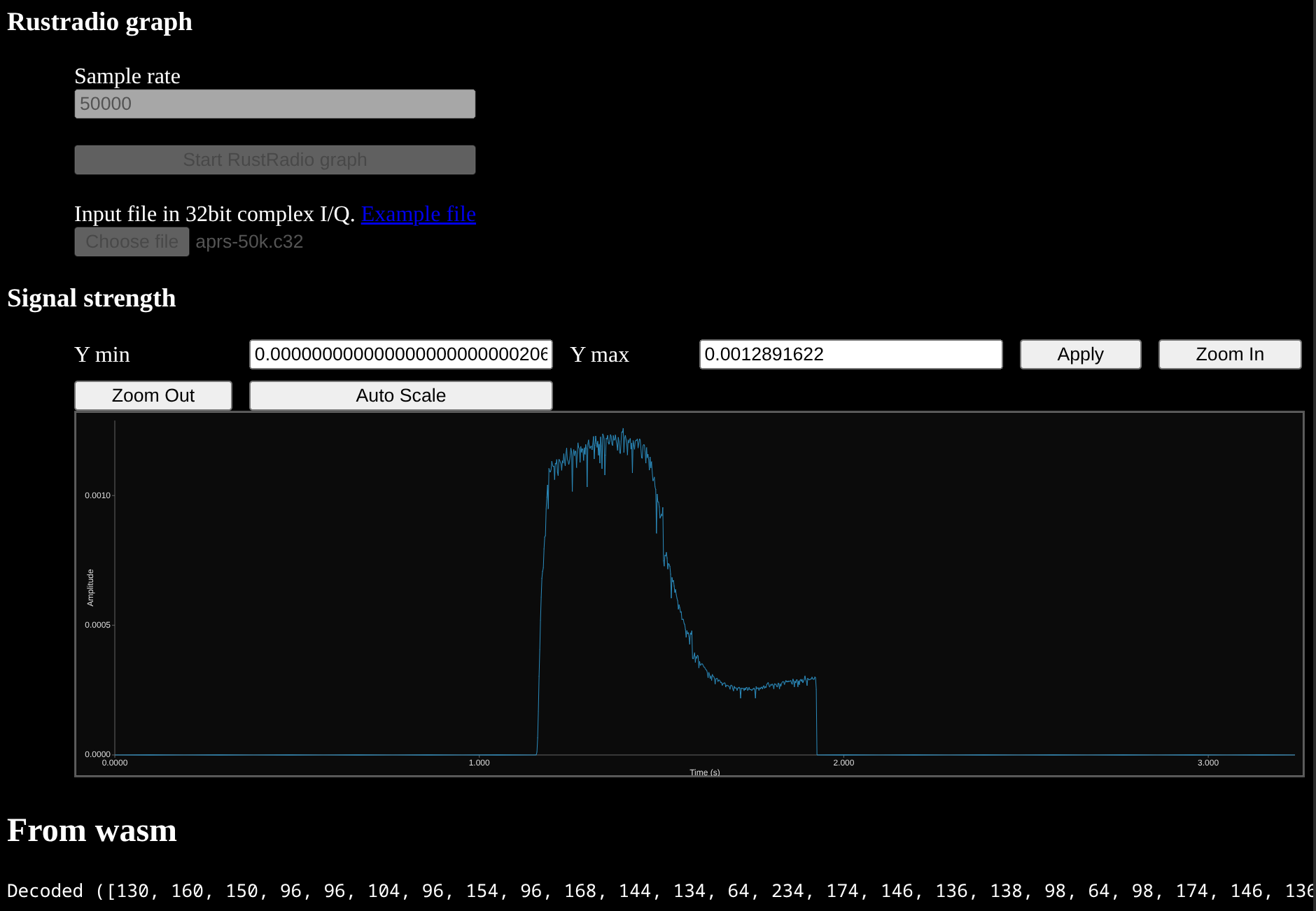Click the Signal strength heading
This screenshot has width=1316, height=911.
(92, 298)
